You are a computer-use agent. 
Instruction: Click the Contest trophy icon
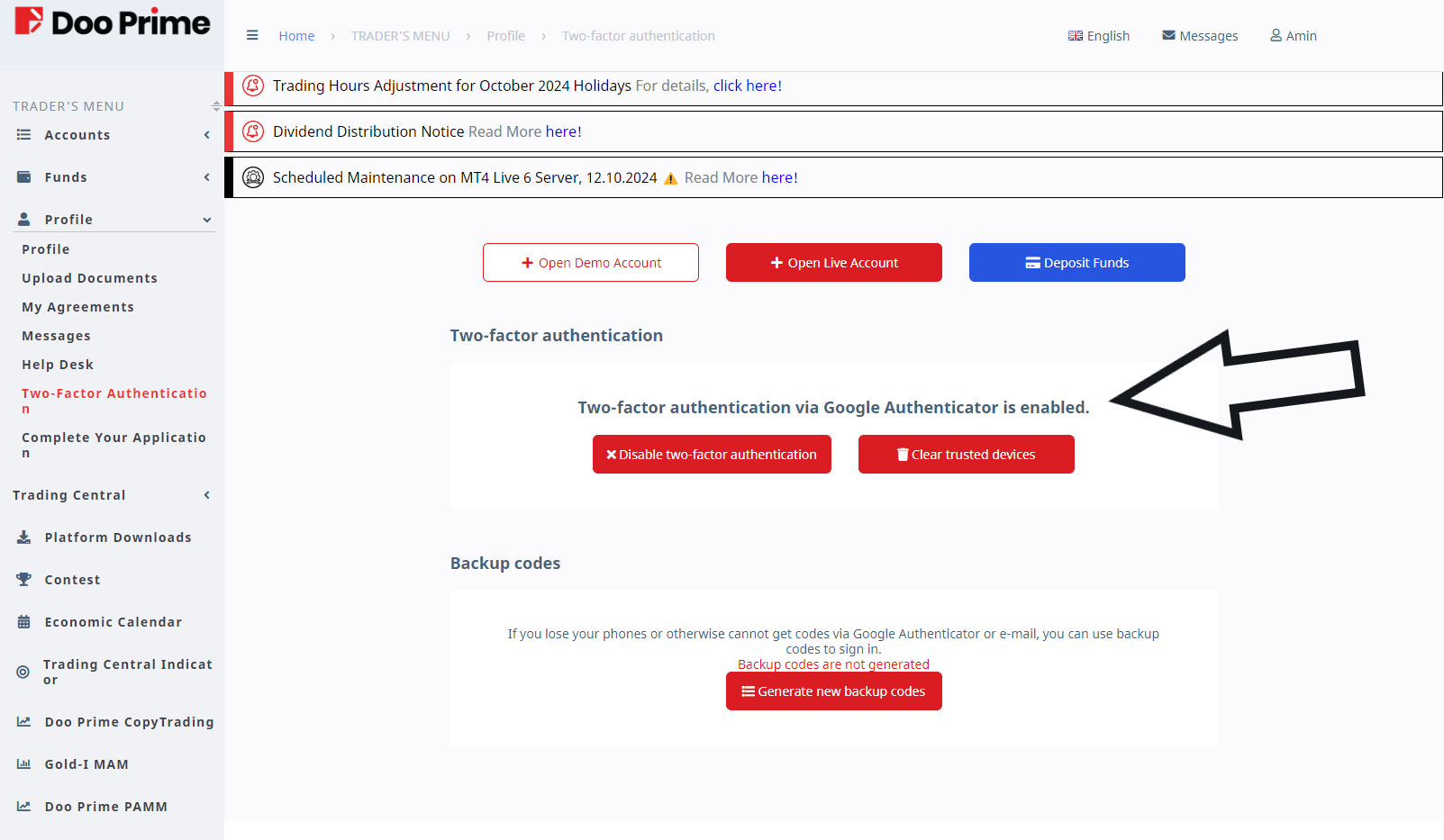coord(23,580)
